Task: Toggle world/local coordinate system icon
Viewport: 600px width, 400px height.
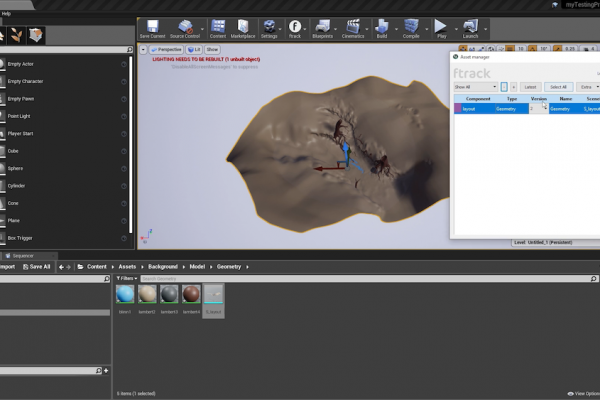Action: pos(491,49)
